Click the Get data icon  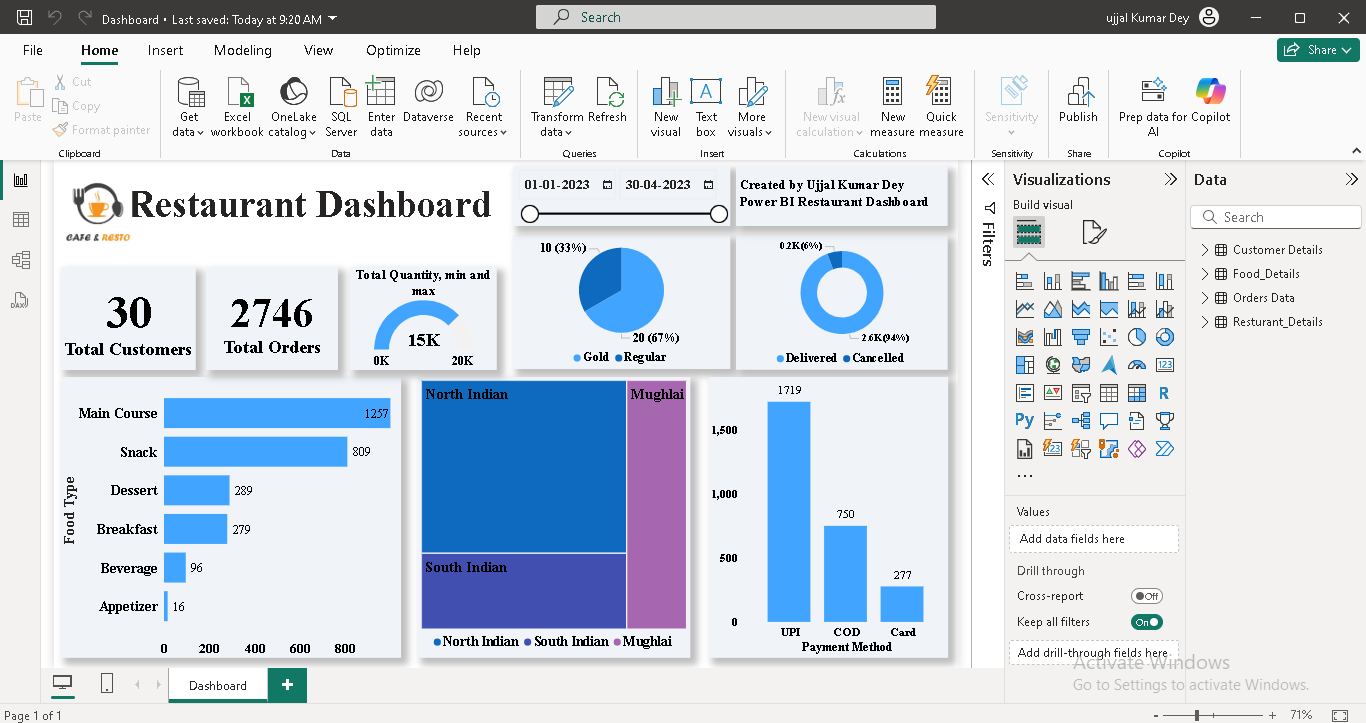[x=188, y=94]
